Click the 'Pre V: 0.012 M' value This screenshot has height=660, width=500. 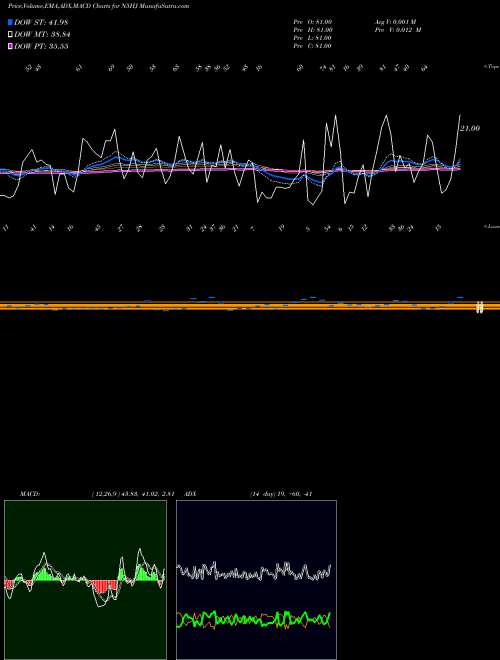[398, 30]
